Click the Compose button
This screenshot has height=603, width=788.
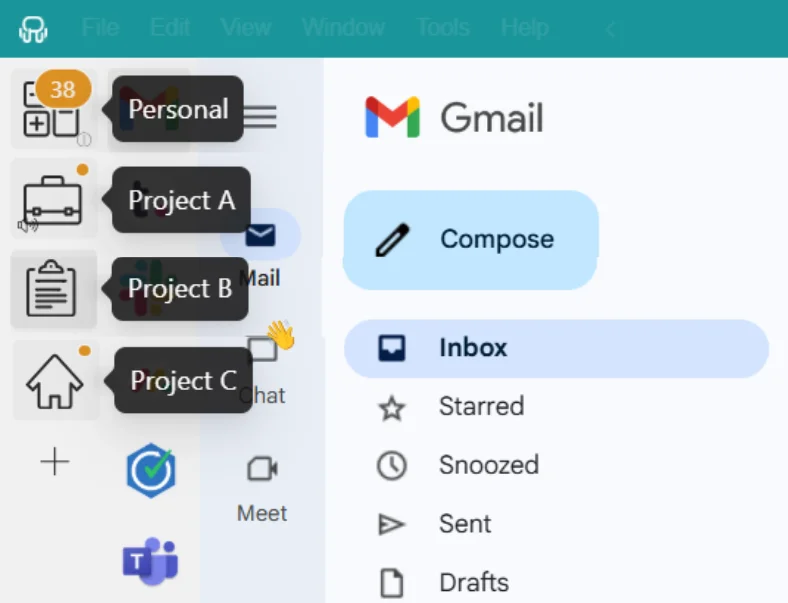[471, 240]
